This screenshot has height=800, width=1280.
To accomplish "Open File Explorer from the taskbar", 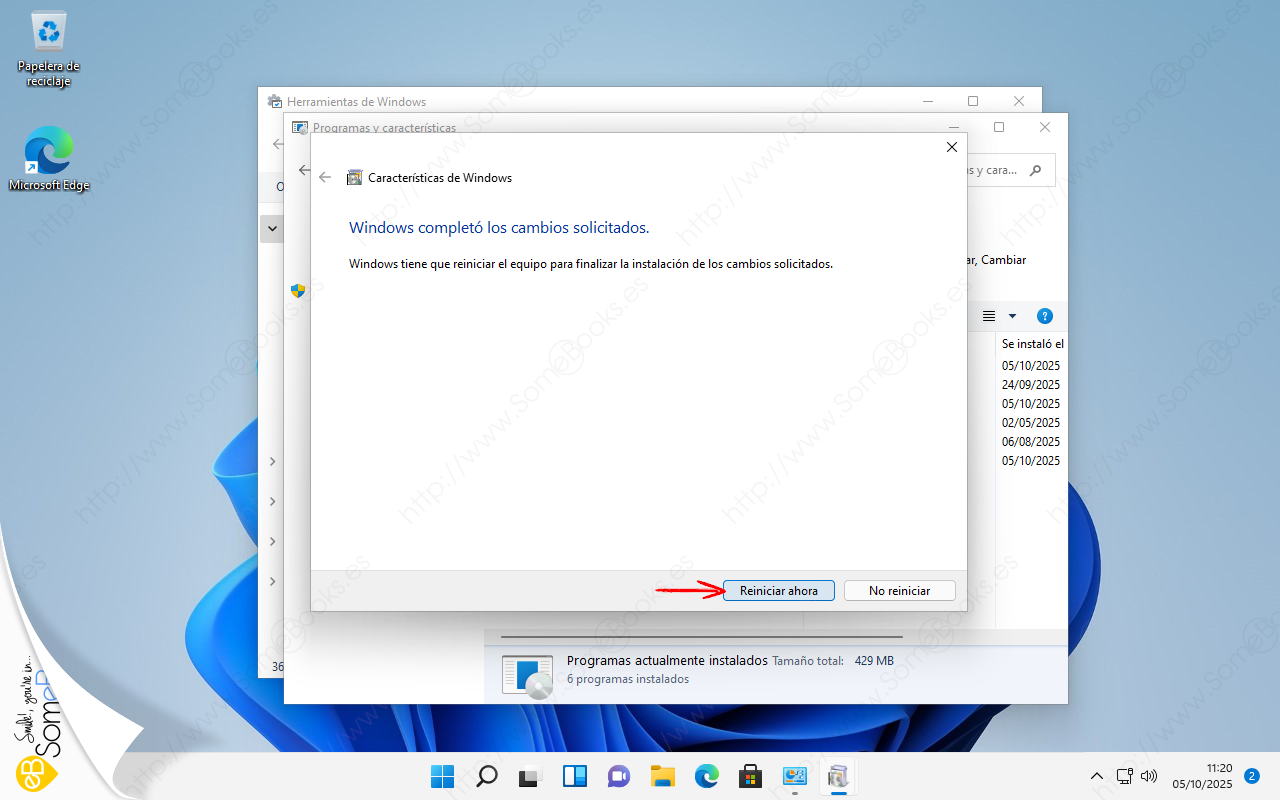I will [x=663, y=777].
